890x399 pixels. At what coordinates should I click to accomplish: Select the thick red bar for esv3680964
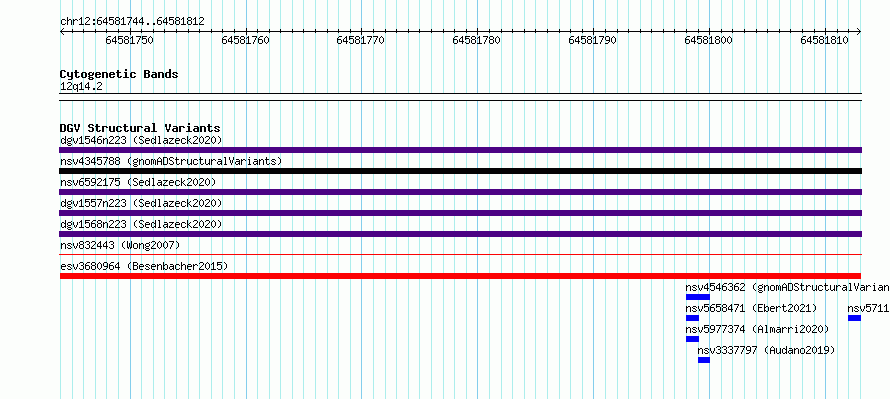pyautogui.click(x=460, y=276)
